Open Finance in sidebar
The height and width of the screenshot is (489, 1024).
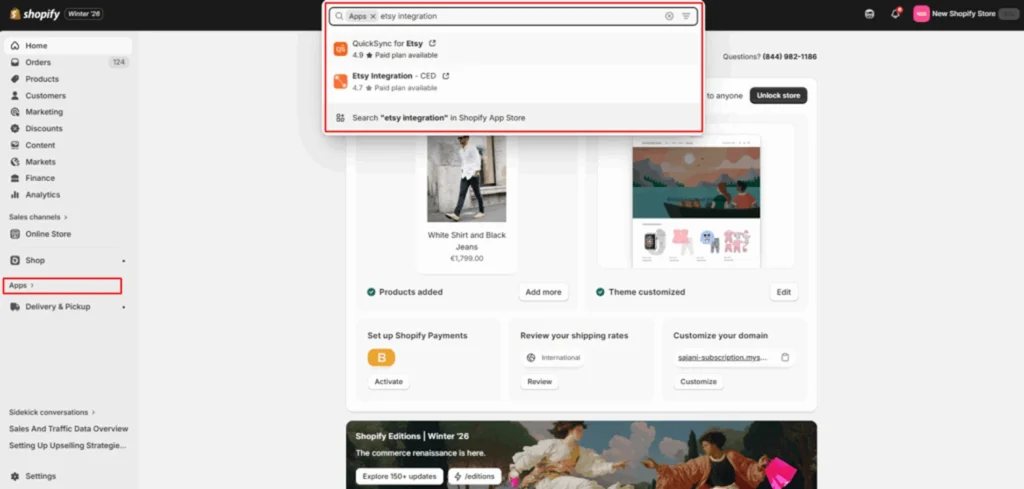point(68,178)
